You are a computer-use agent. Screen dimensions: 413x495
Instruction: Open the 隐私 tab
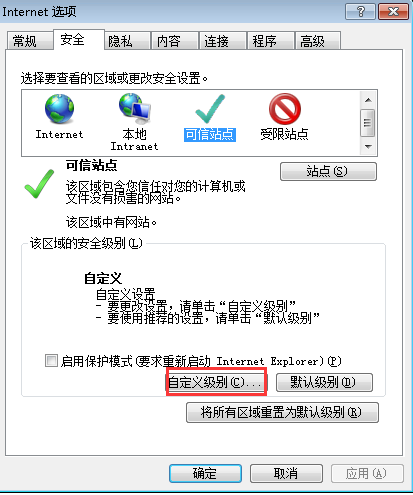[x=127, y=41]
